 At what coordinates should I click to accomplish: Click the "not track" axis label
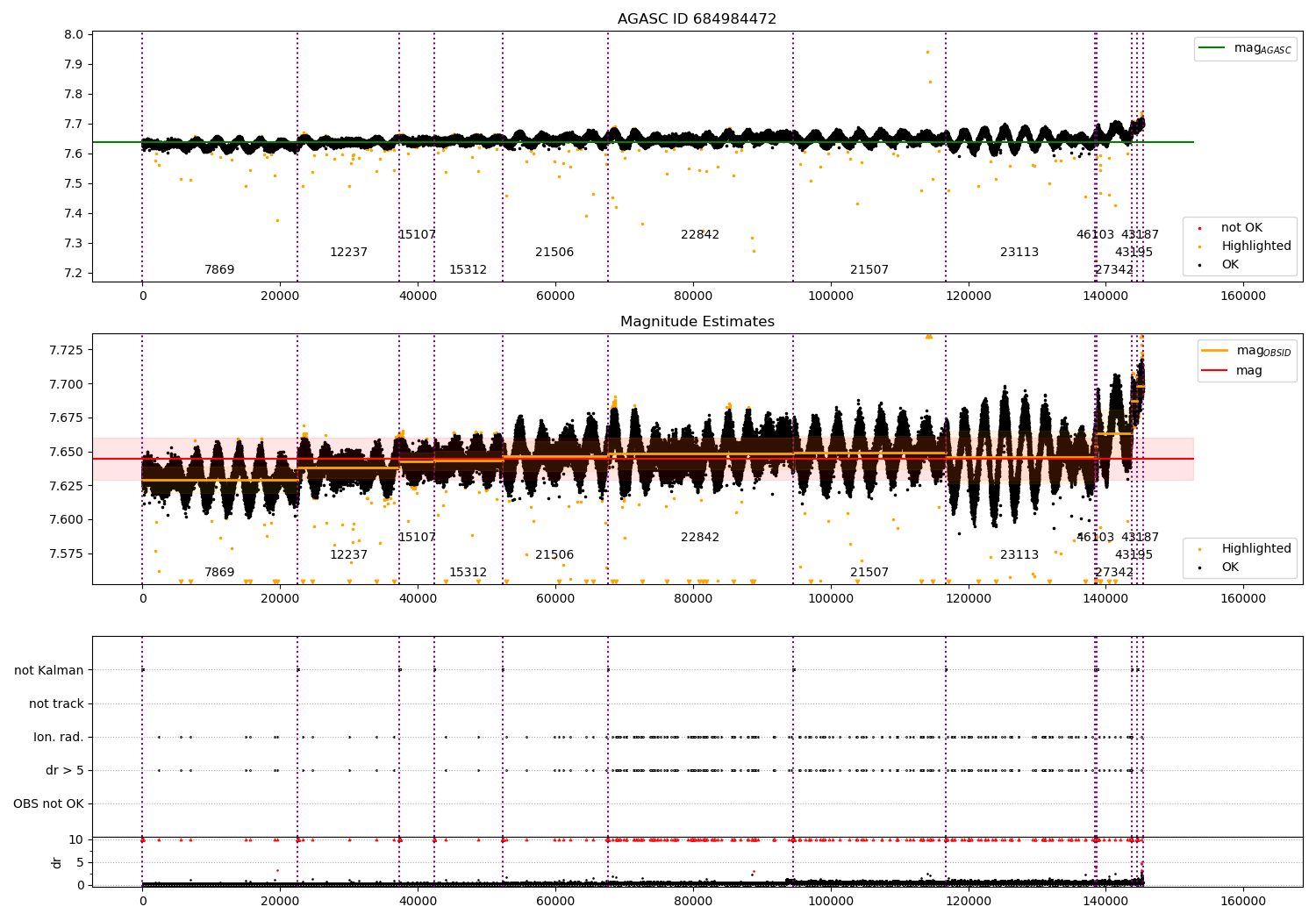56,704
